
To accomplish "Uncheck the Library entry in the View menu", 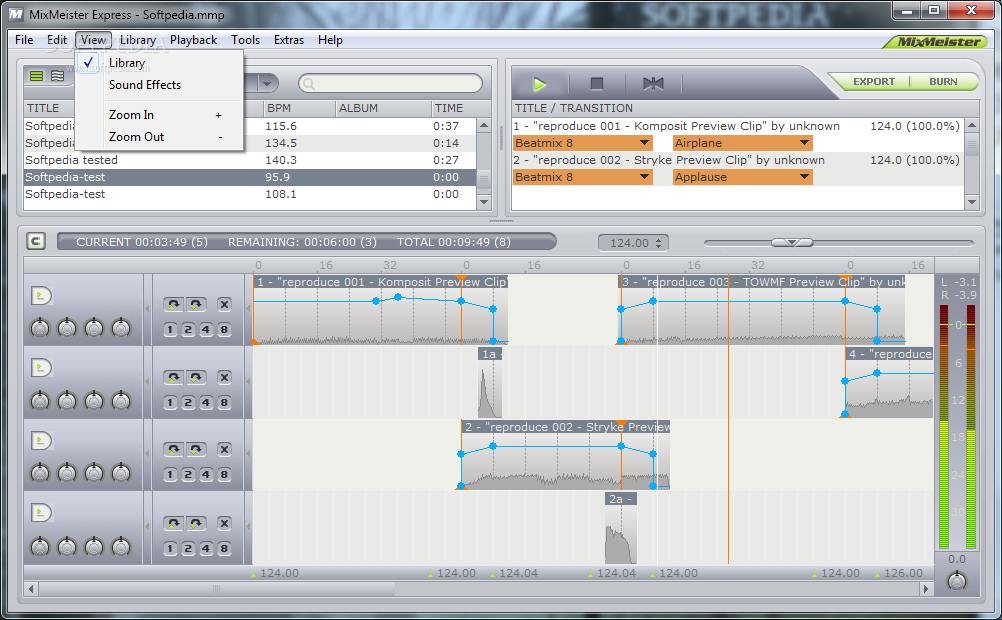I will pyautogui.click(x=158, y=63).
